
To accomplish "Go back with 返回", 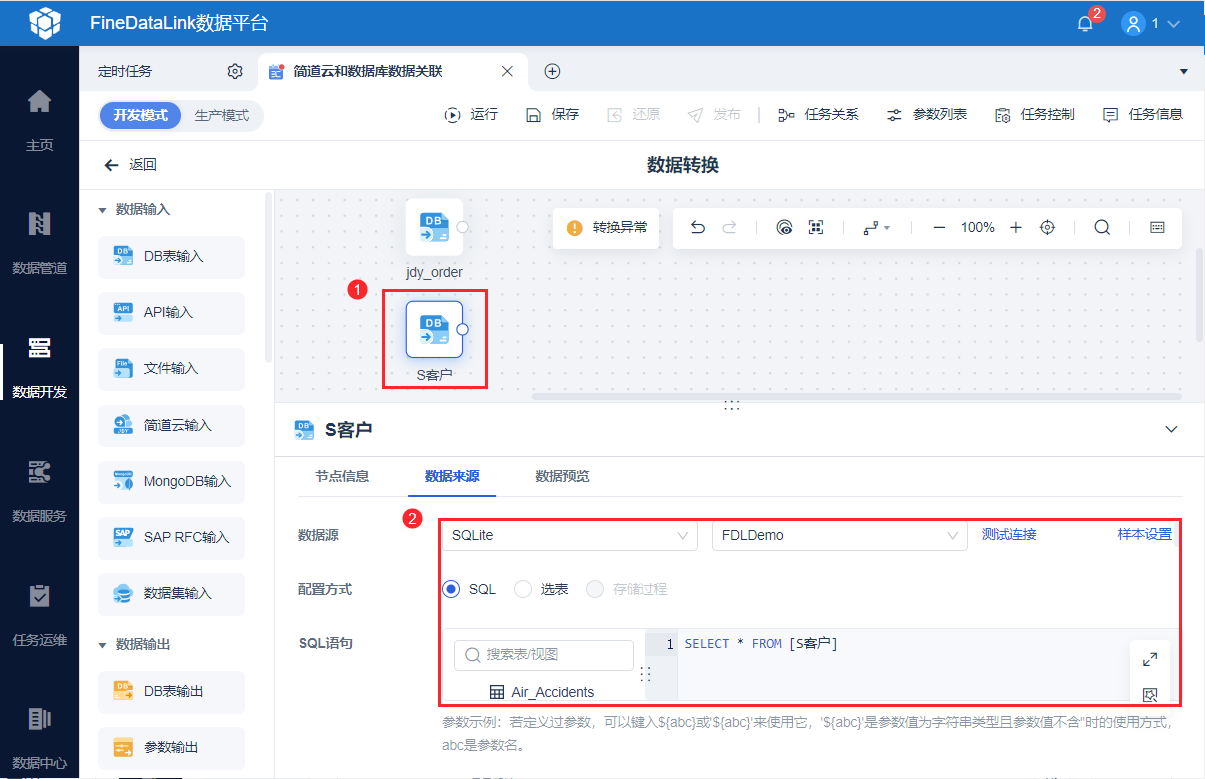I will tap(130, 165).
